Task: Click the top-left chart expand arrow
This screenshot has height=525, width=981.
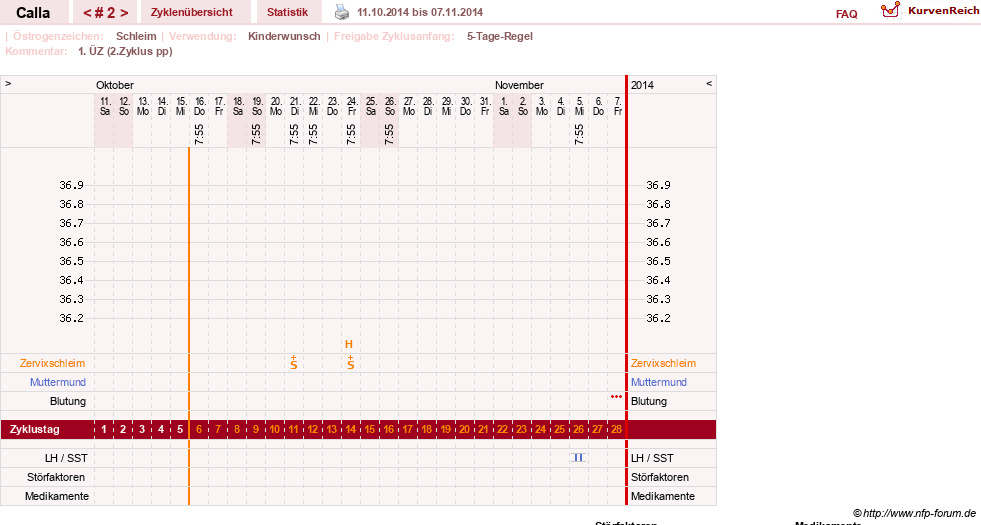Action: click(8, 83)
